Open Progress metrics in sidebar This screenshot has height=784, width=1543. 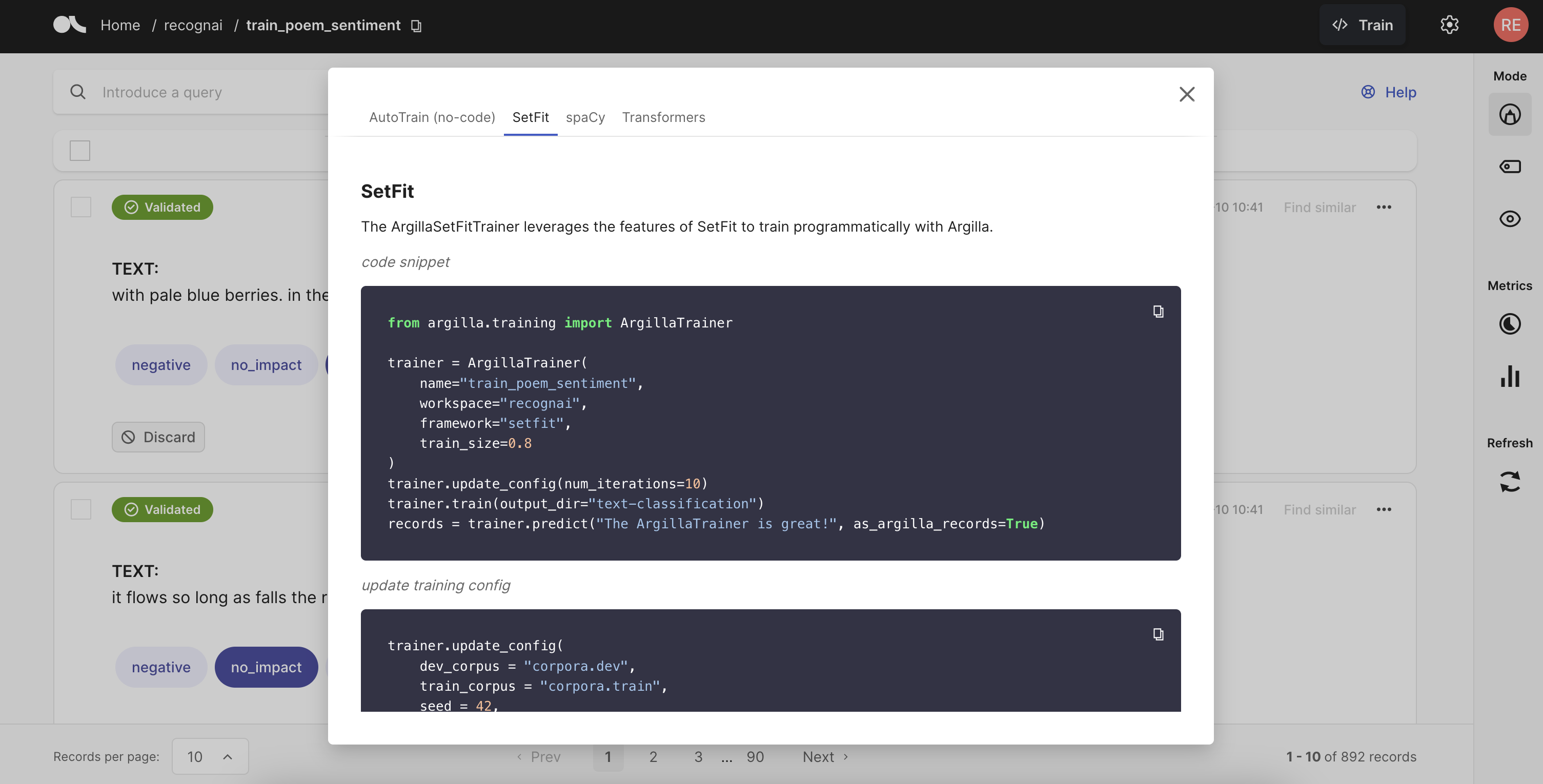pos(1510,324)
